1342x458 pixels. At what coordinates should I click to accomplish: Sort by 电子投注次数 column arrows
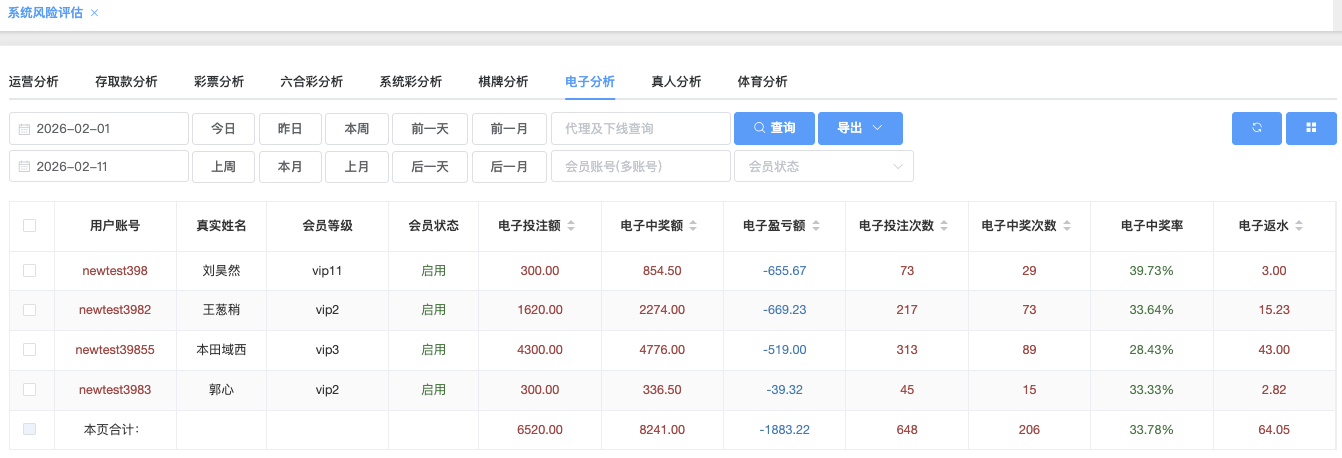944,226
